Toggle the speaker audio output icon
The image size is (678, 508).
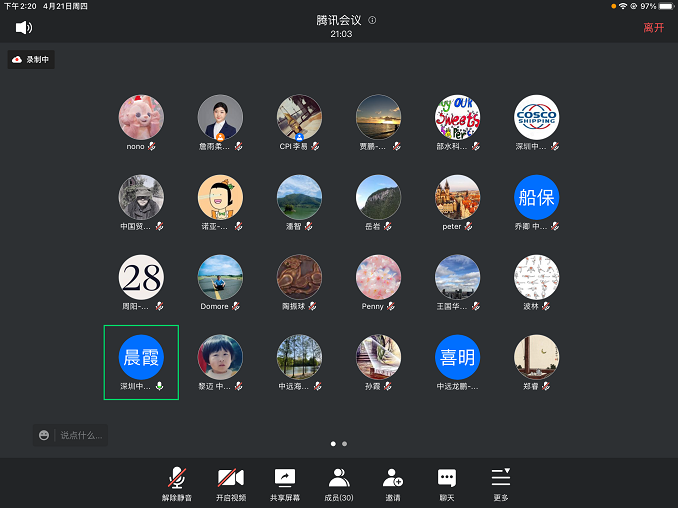24,28
